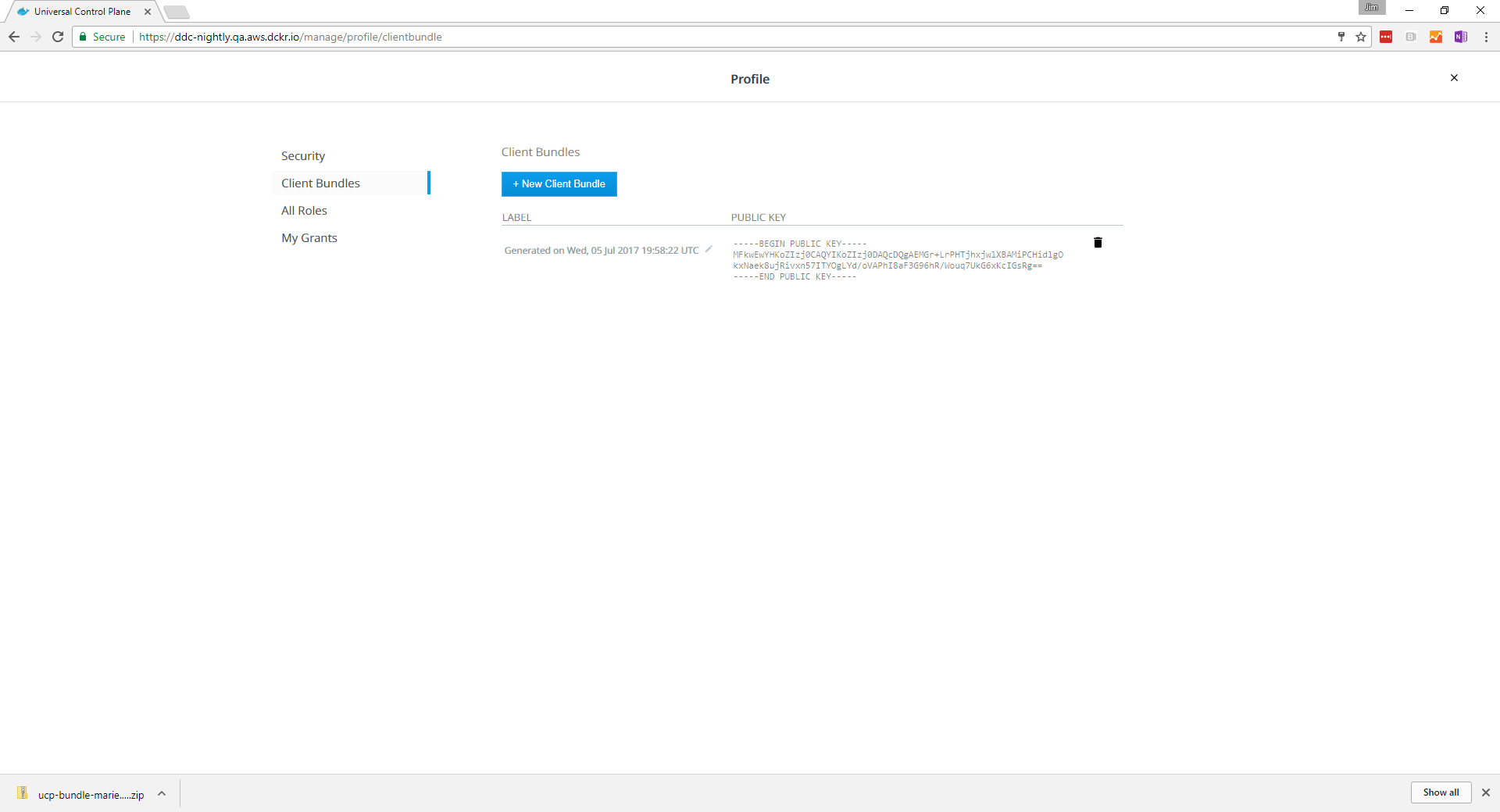Close the Profile panel
The width and height of the screenshot is (1500, 812).
(x=1454, y=78)
